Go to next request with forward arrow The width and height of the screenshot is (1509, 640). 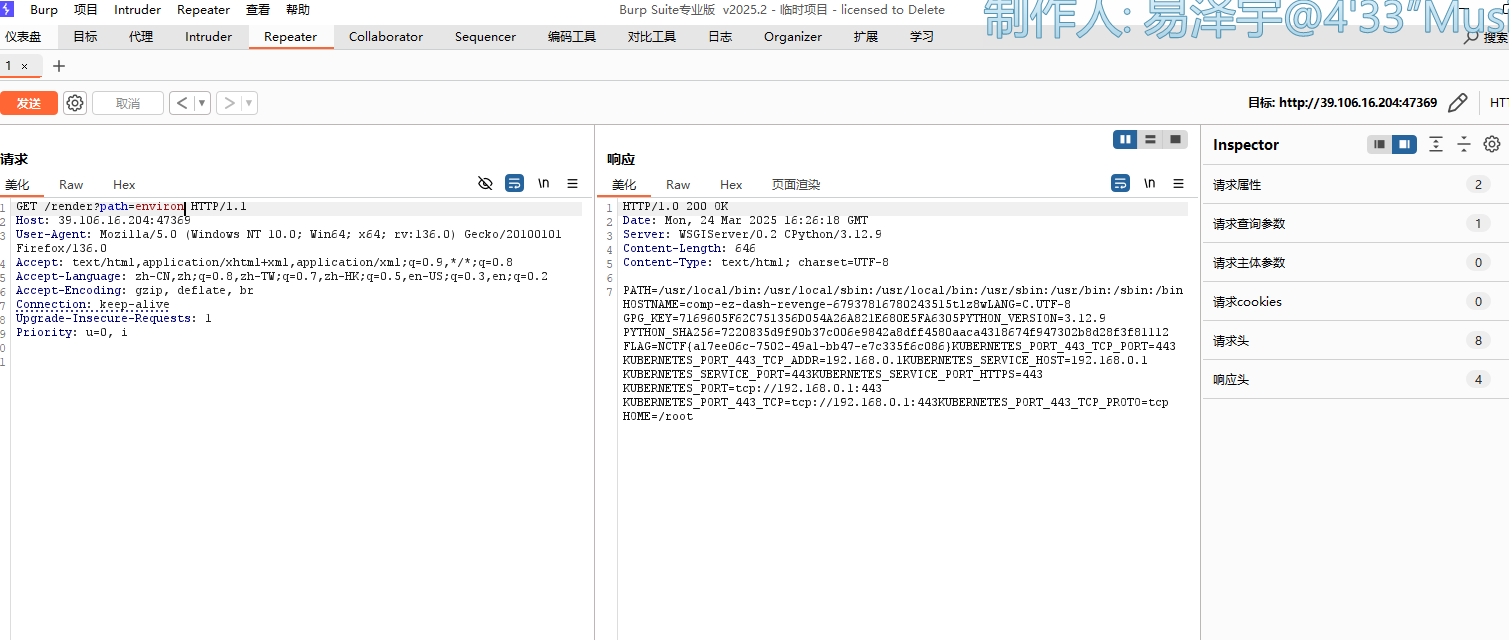point(229,102)
